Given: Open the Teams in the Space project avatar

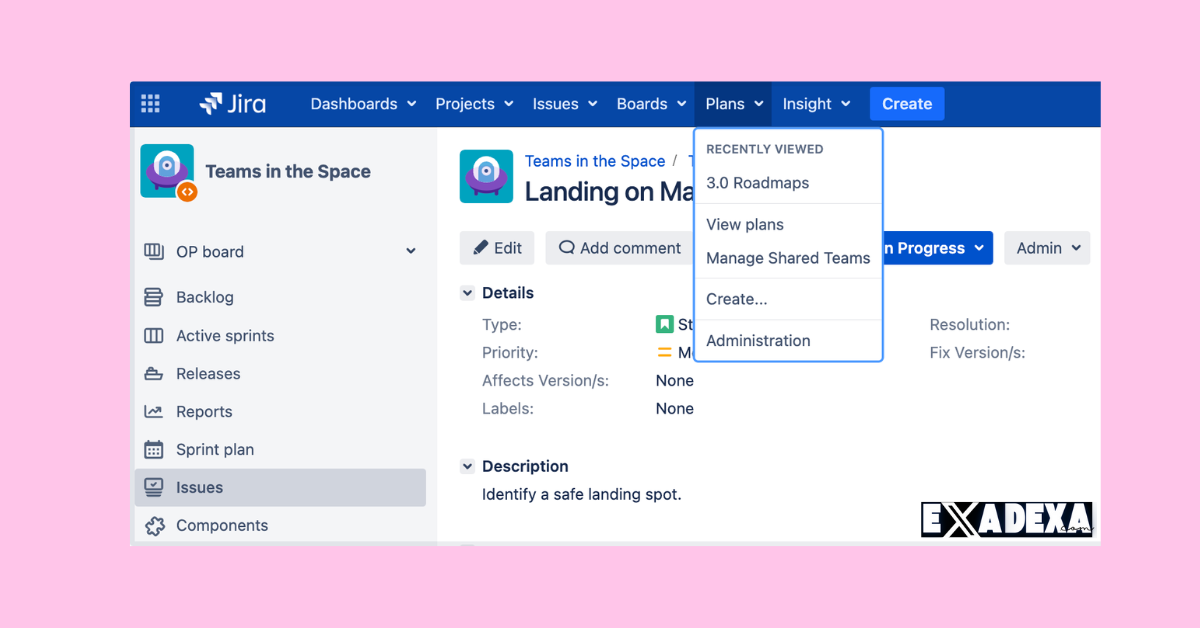Looking at the screenshot, I should click(x=167, y=171).
